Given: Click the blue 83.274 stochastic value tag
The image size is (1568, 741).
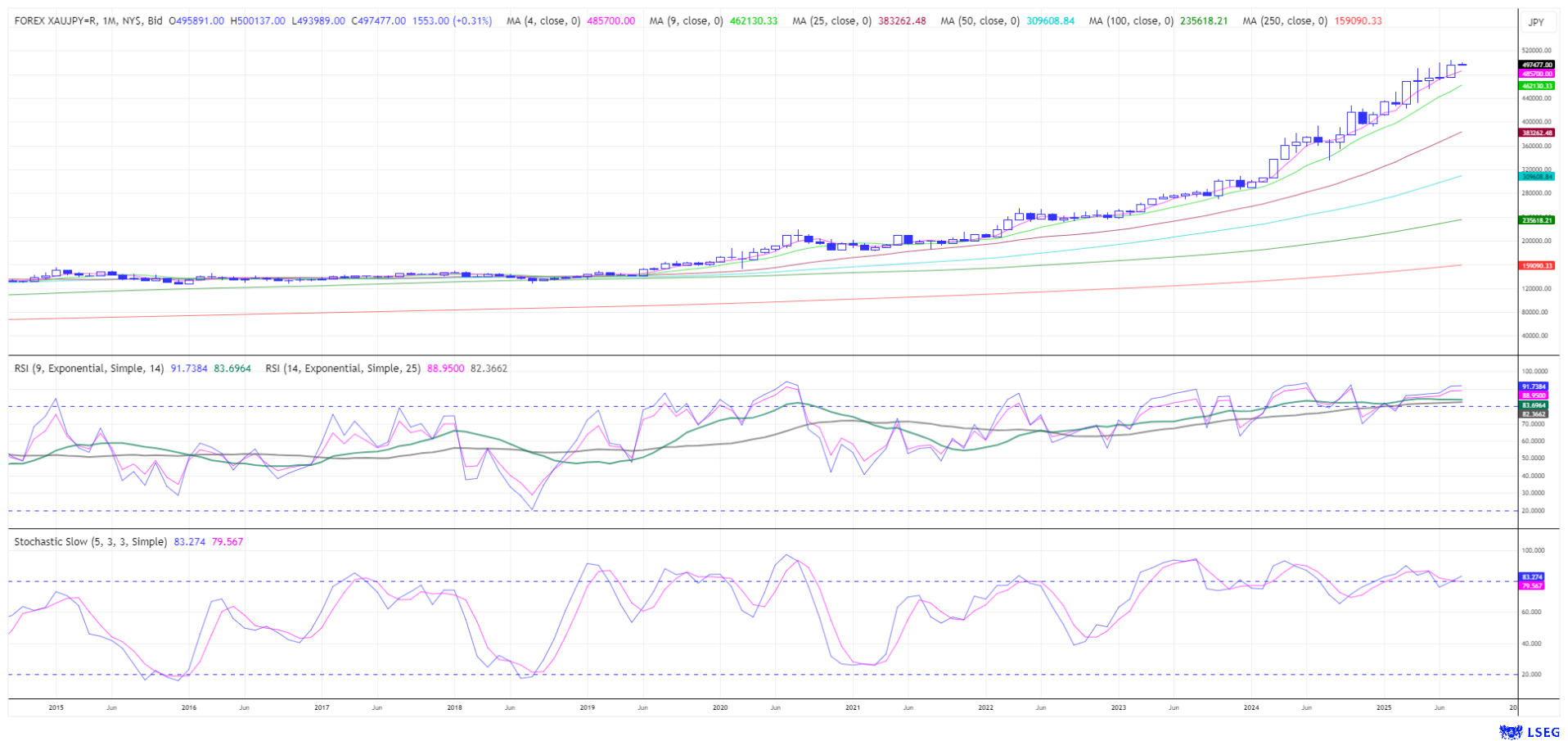Looking at the screenshot, I should click(1531, 577).
